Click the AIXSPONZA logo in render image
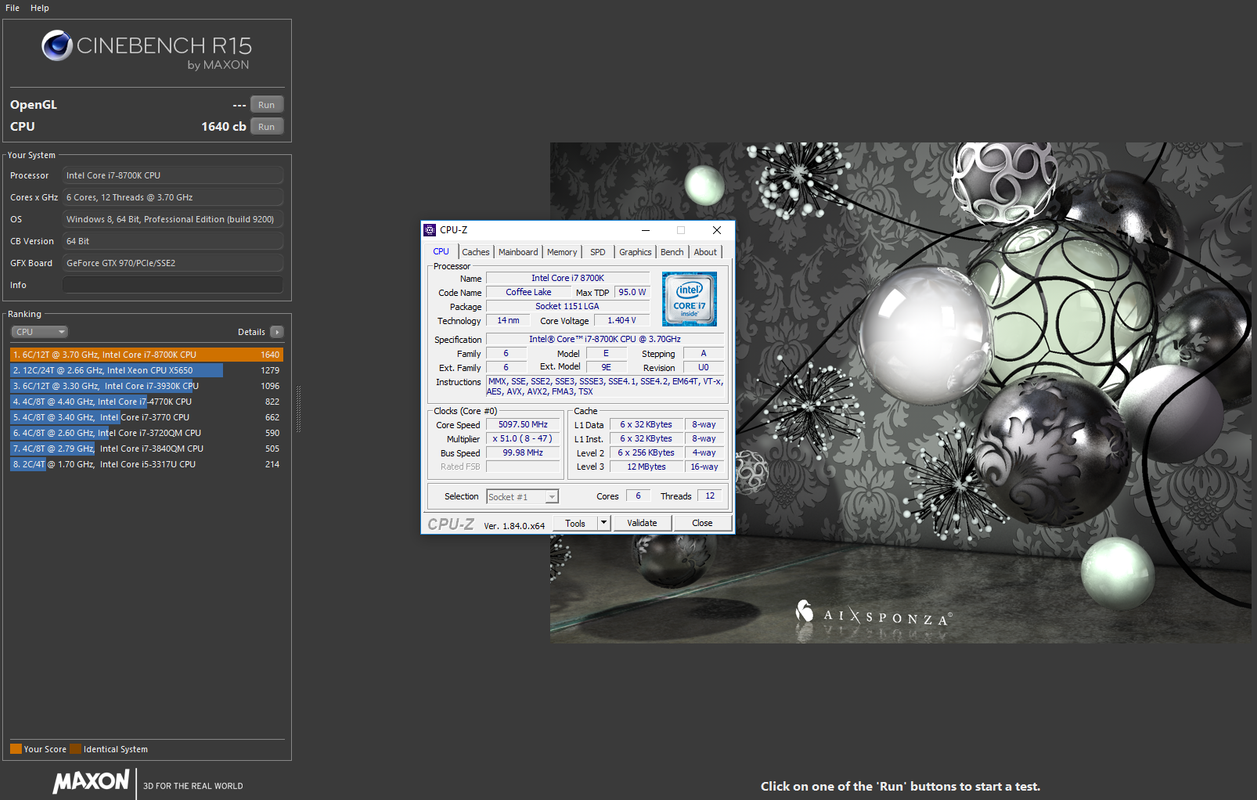 coord(874,613)
